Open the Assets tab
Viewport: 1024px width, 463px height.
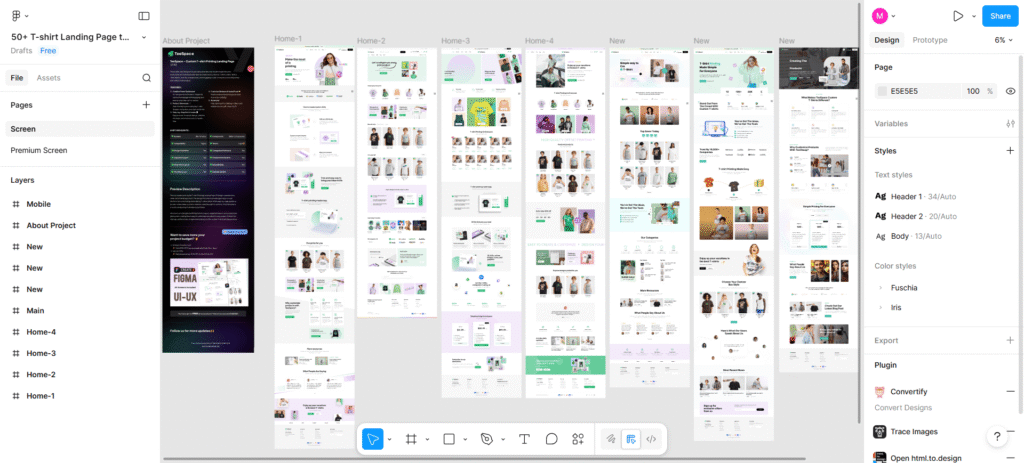coord(48,78)
